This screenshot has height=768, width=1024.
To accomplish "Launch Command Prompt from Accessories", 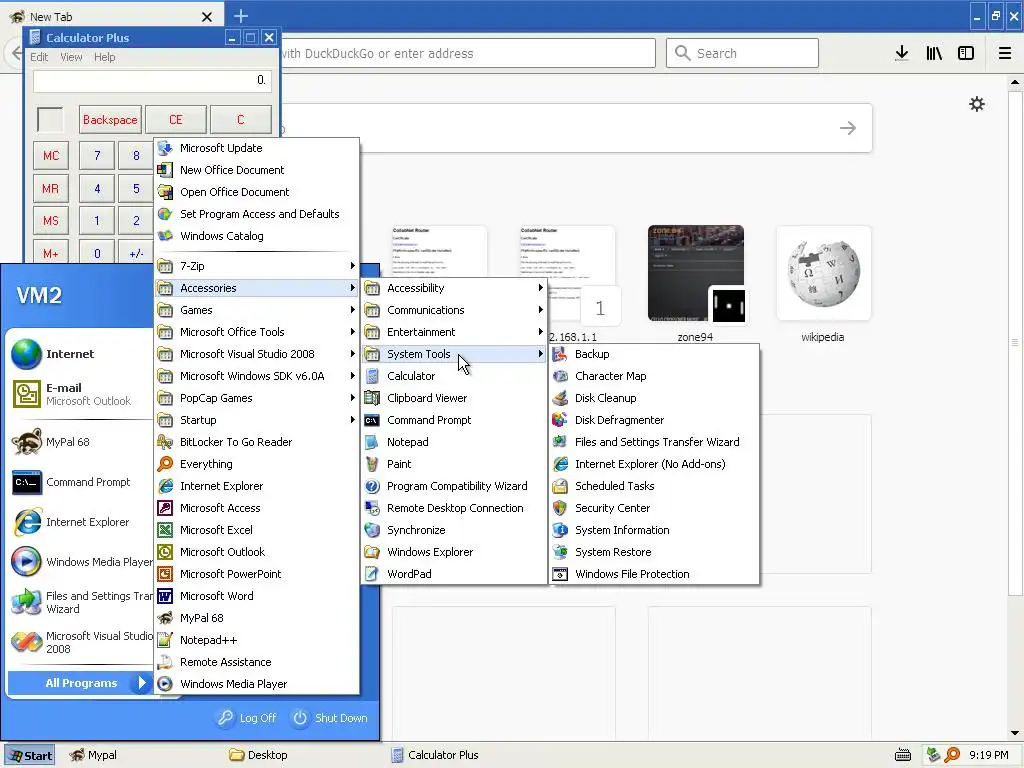I will tap(455, 420).
